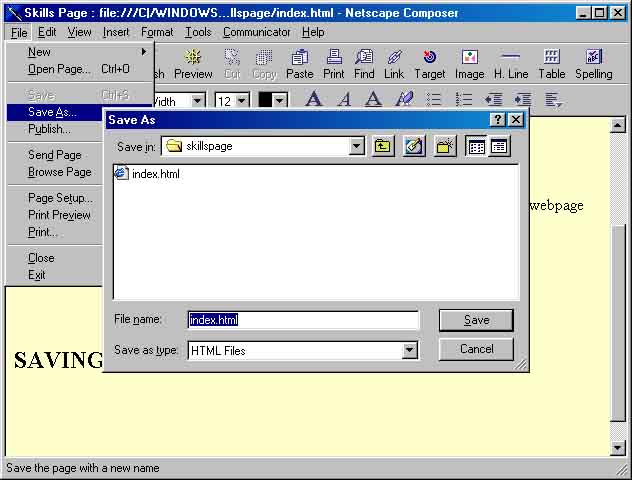This screenshot has width=632, height=480.
Task: Open the Insert menu
Action: coord(116,32)
